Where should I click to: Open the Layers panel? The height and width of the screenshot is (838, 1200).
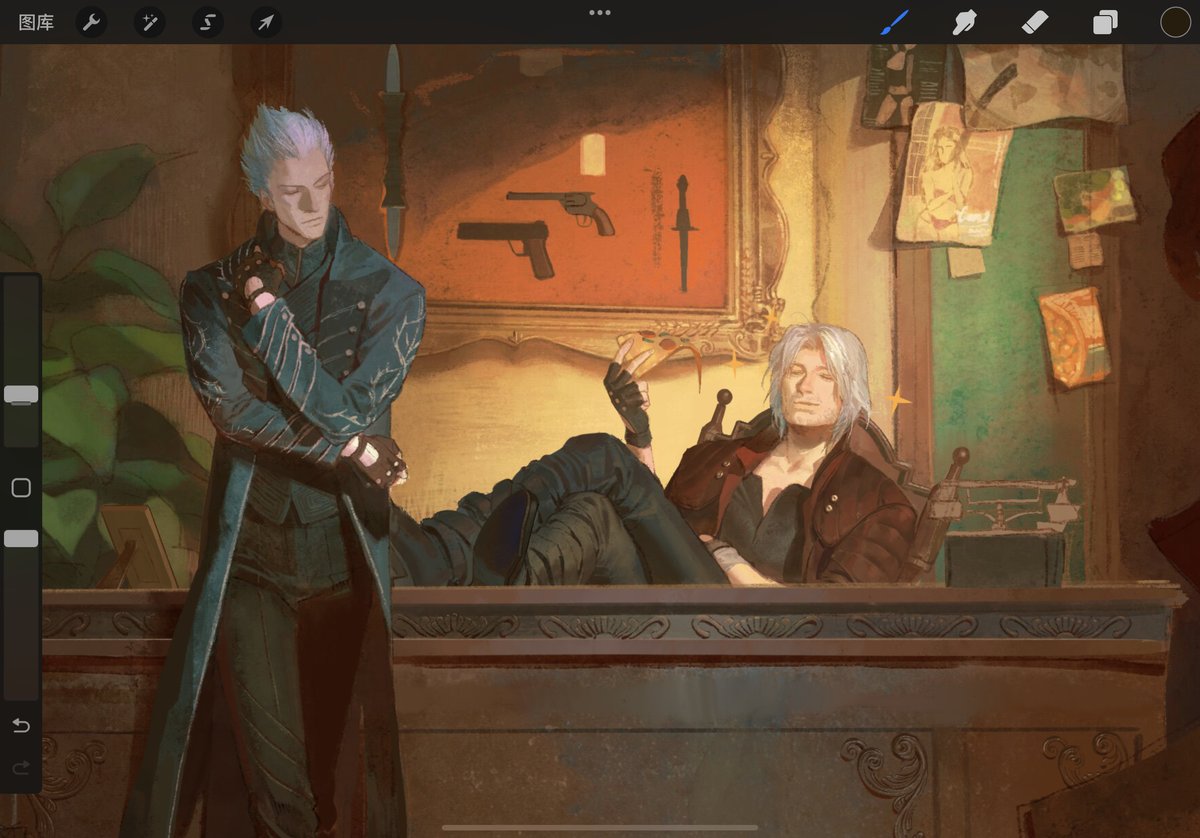[x=1105, y=22]
